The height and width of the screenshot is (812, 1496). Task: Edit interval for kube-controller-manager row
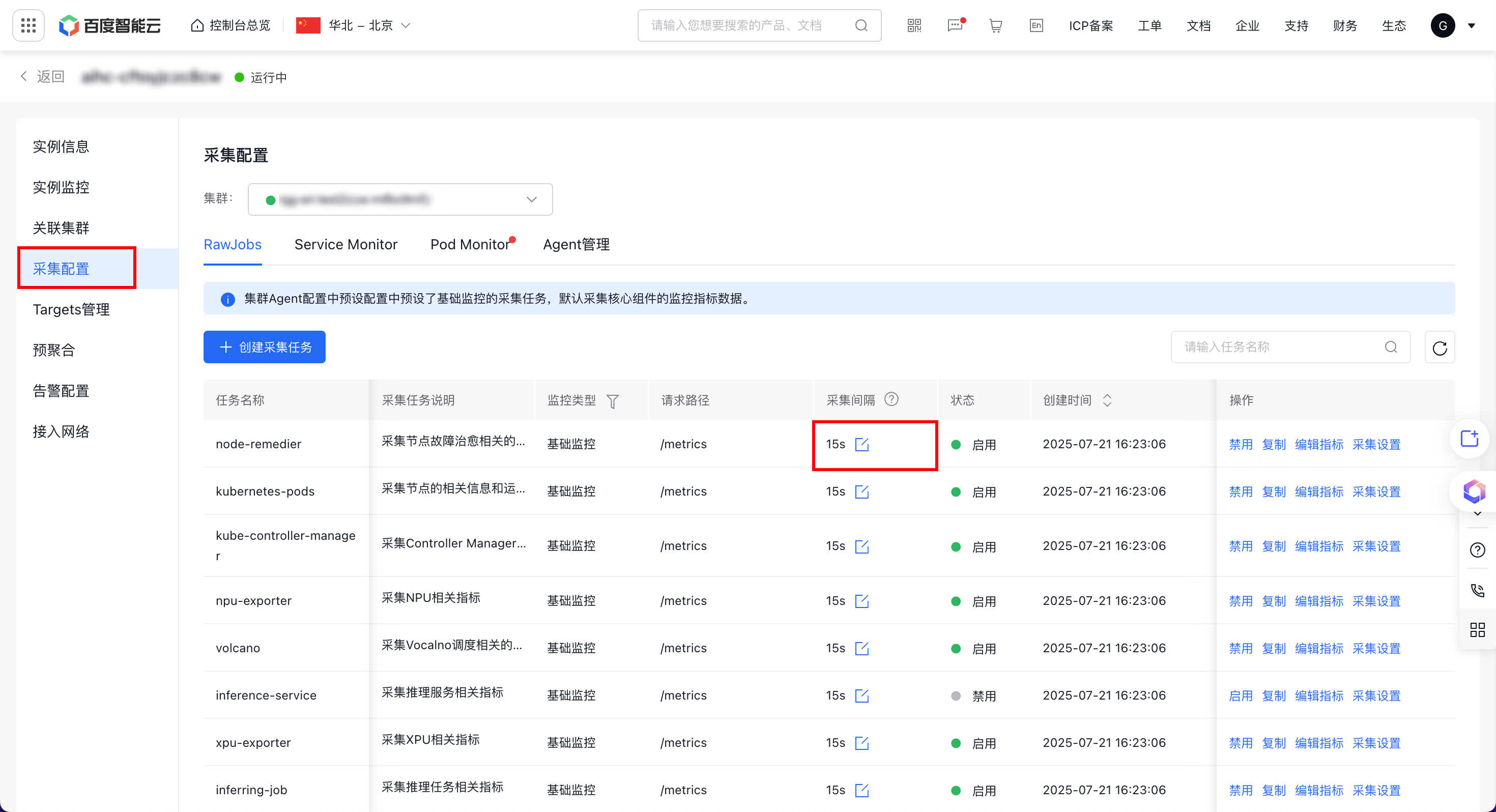862,546
